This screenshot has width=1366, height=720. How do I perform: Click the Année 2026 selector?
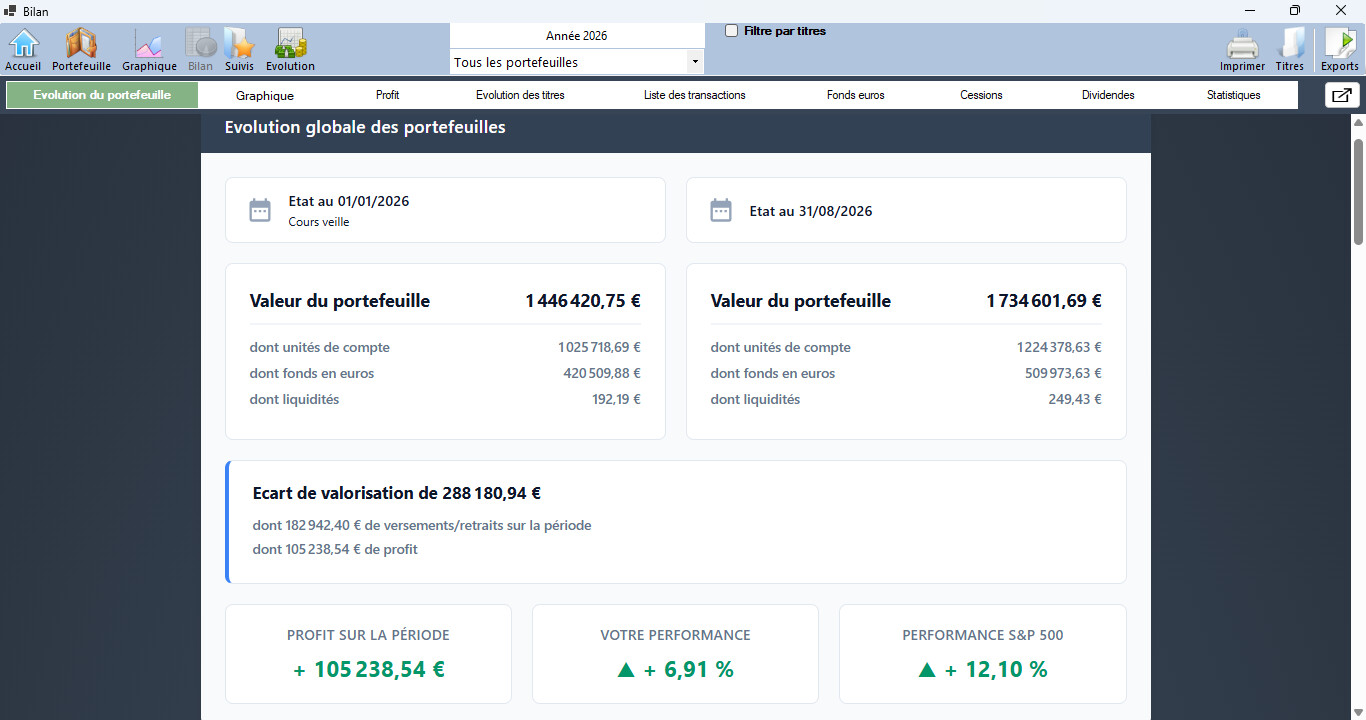point(577,35)
